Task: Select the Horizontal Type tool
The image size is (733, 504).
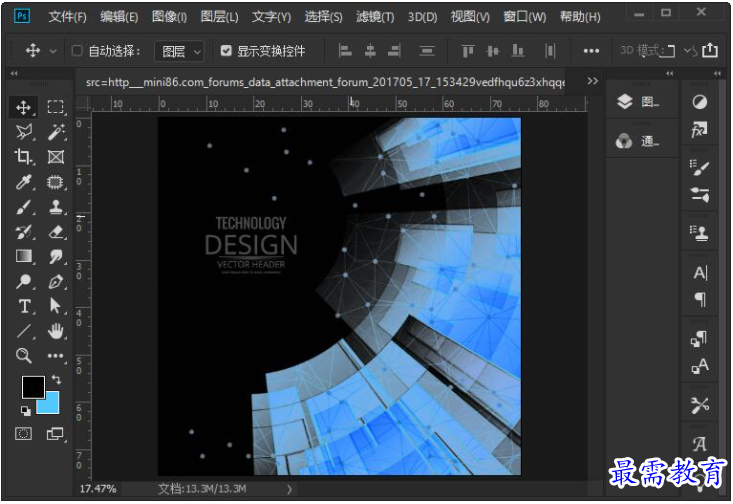Action: [x=23, y=306]
